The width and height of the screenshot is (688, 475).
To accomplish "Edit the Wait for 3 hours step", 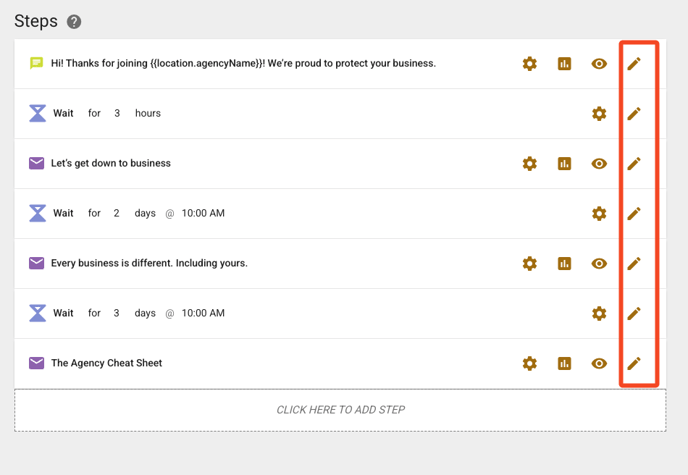I will pyautogui.click(x=633, y=114).
